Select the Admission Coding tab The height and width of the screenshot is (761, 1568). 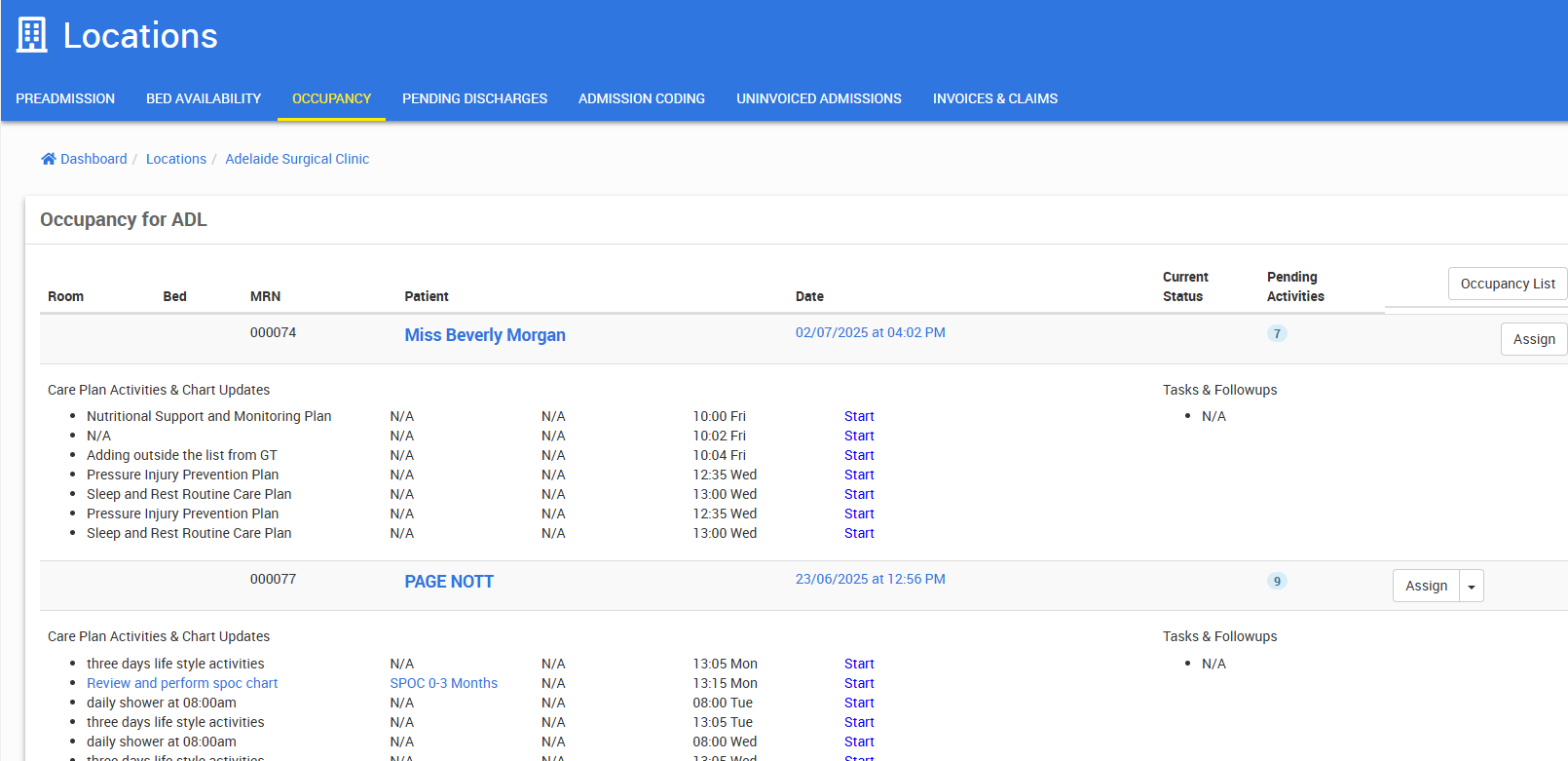[x=641, y=98]
